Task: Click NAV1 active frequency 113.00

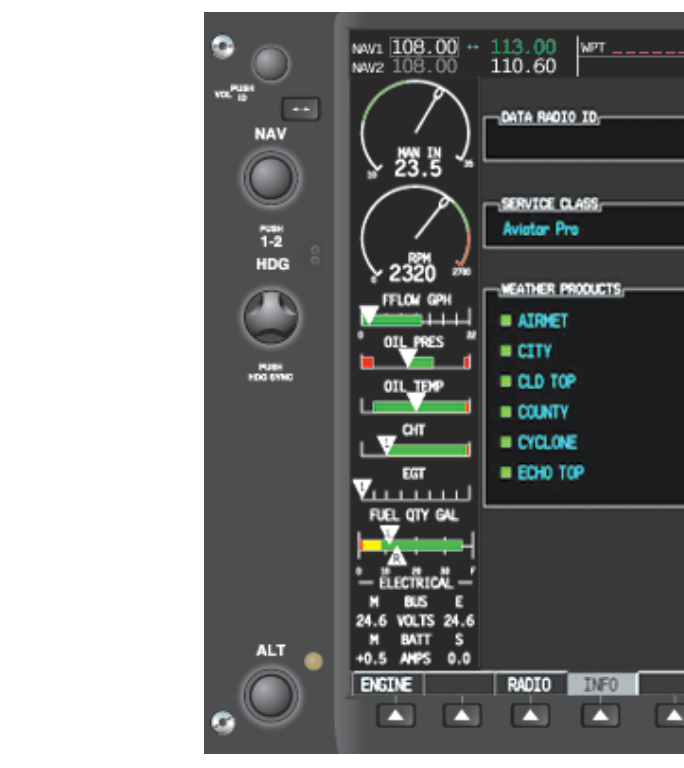Action: point(523,47)
